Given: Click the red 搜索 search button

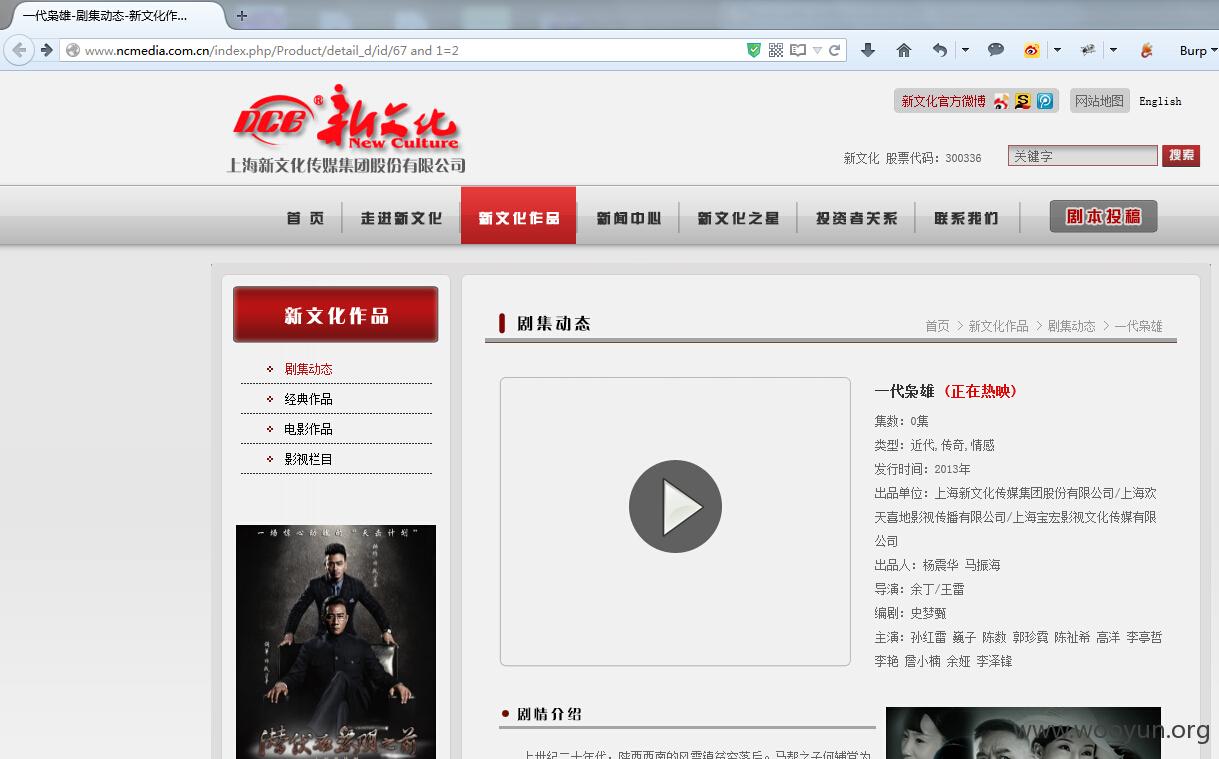Looking at the screenshot, I should (x=1181, y=156).
